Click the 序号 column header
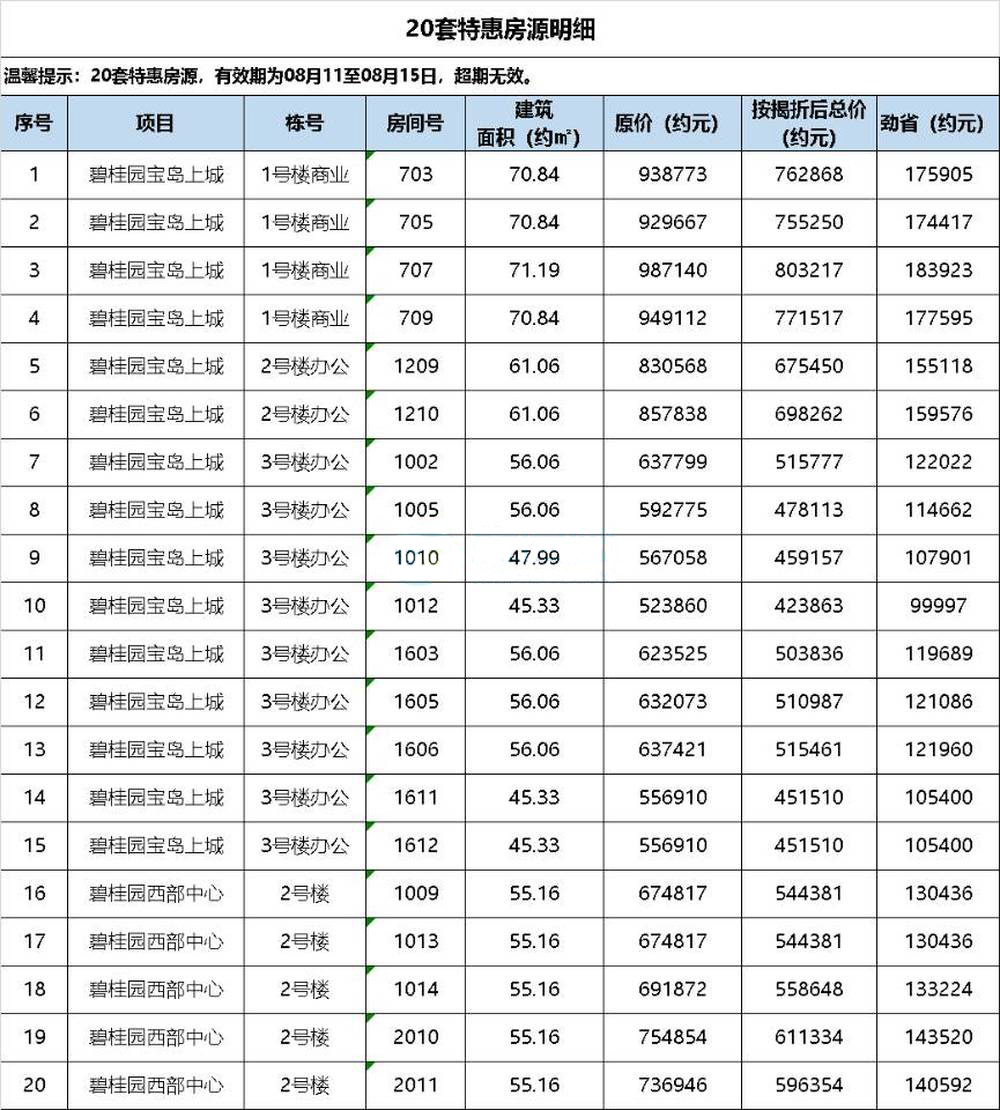 coord(33,123)
